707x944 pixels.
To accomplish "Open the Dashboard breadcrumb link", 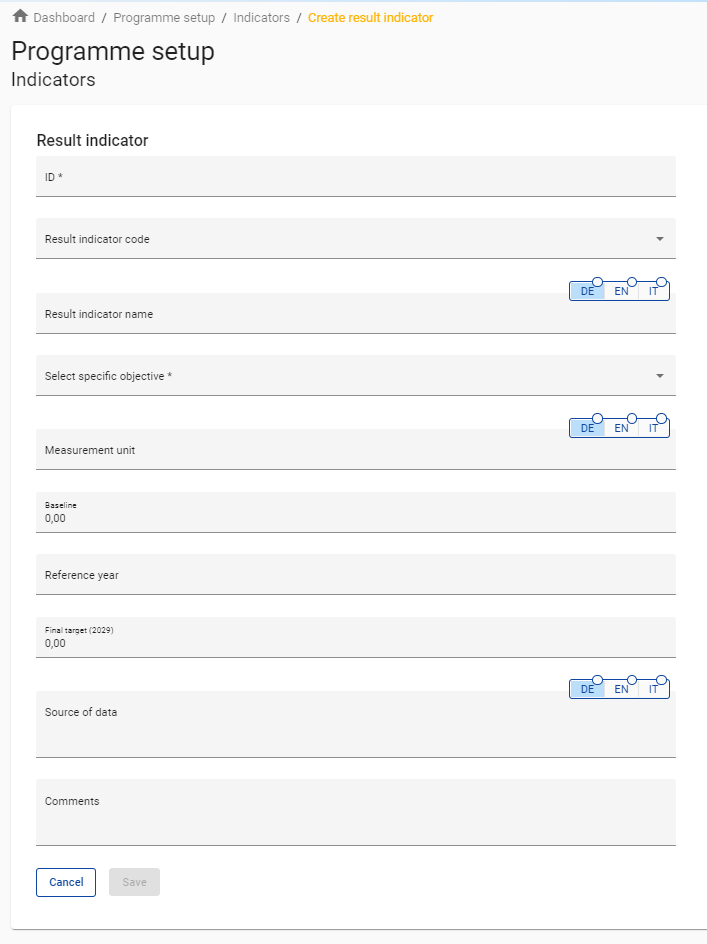I will pyautogui.click(x=64, y=18).
